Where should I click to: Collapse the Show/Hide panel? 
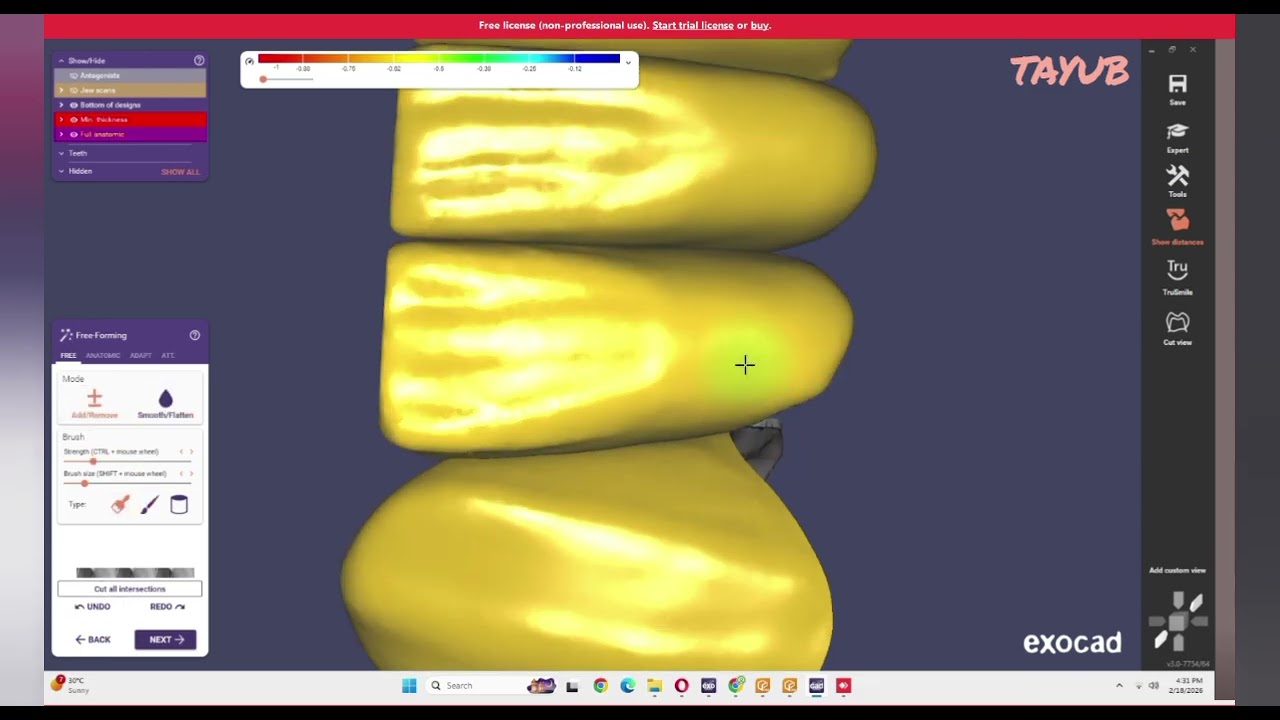pos(61,61)
